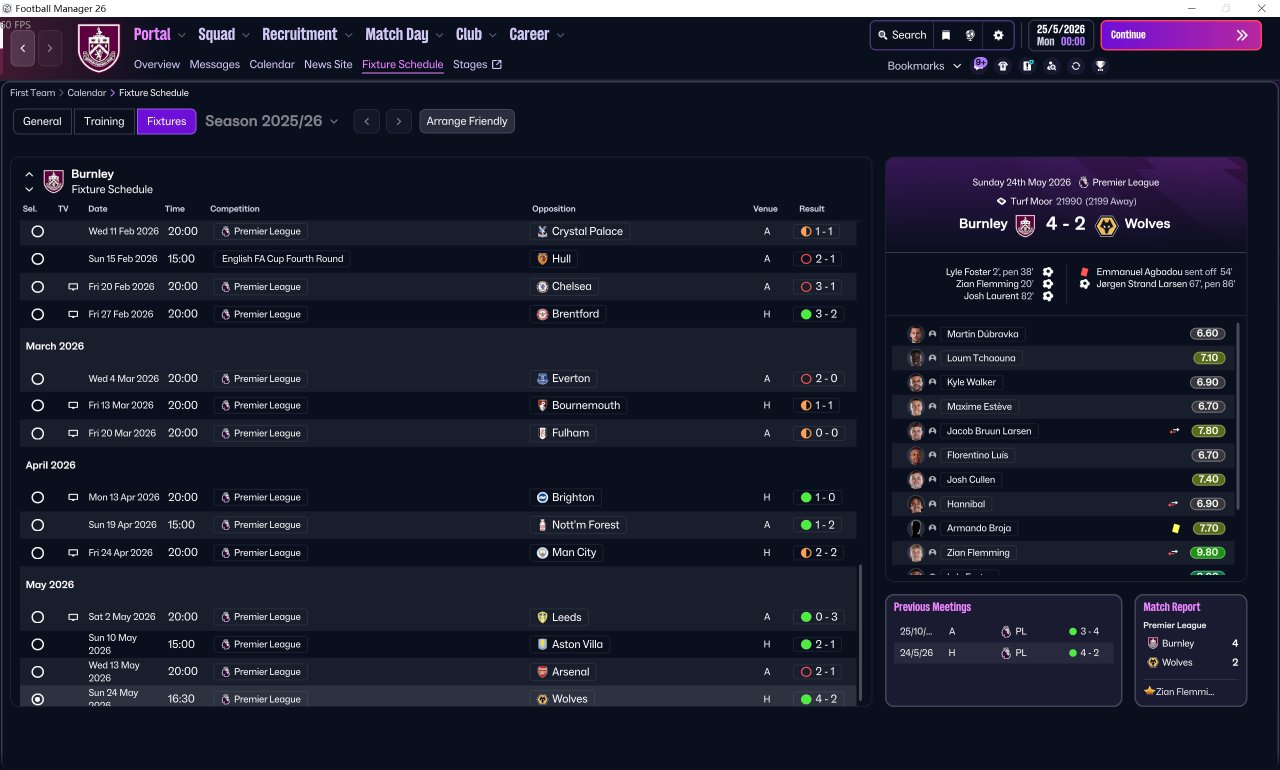The height and width of the screenshot is (770, 1280).
Task: Open the News Site tab
Action: tap(328, 65)
